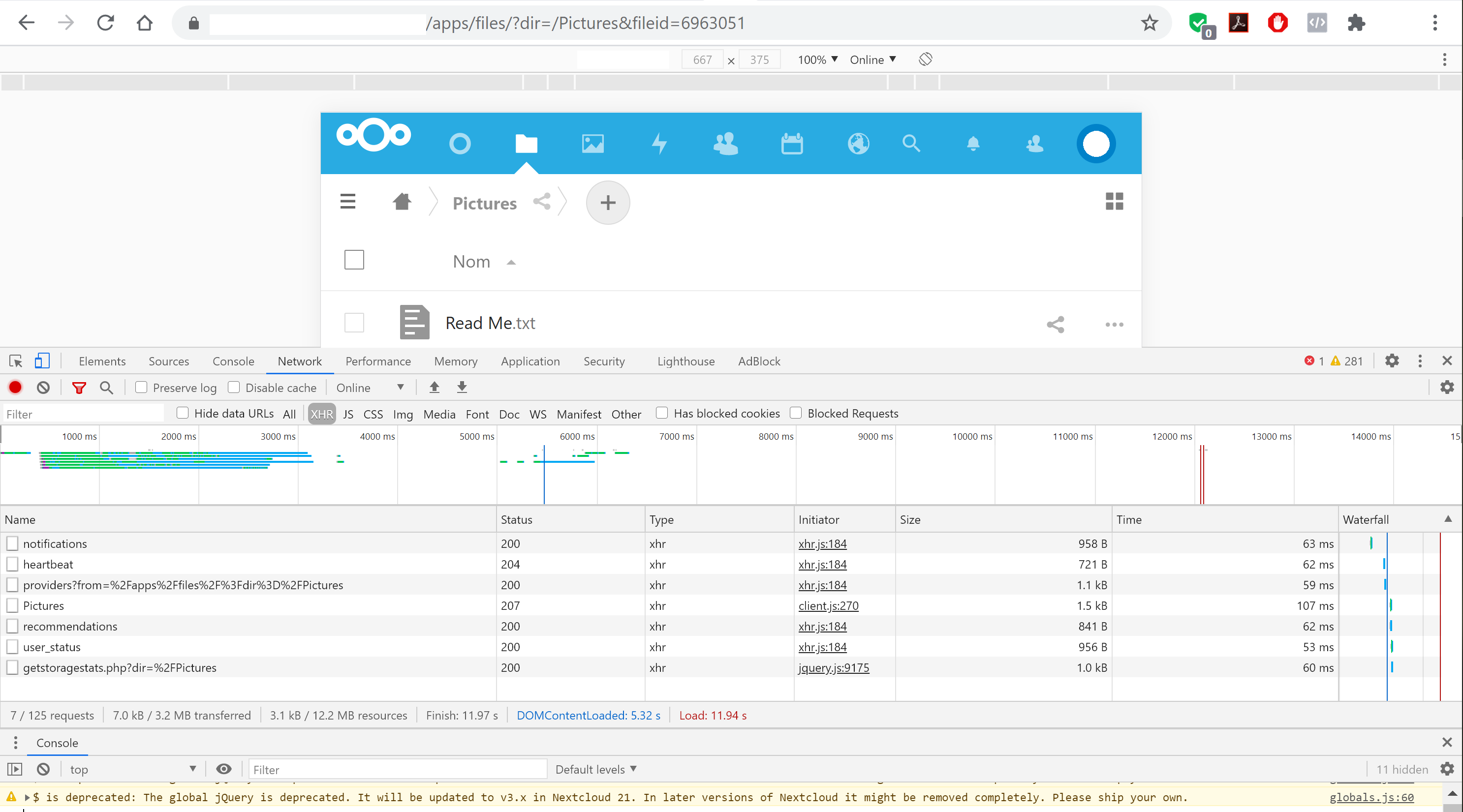Select the Activity lightning icon
1463x812 pixels.
[659, 144]
